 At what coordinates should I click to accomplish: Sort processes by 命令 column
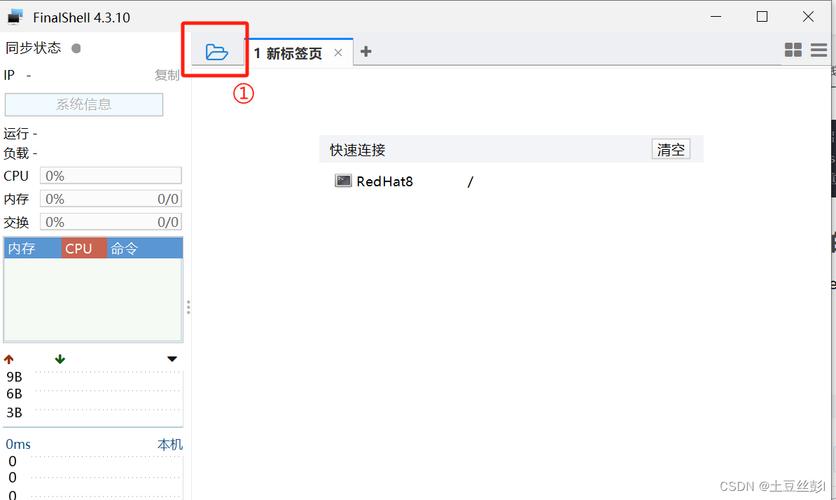[x=144, y=248]
